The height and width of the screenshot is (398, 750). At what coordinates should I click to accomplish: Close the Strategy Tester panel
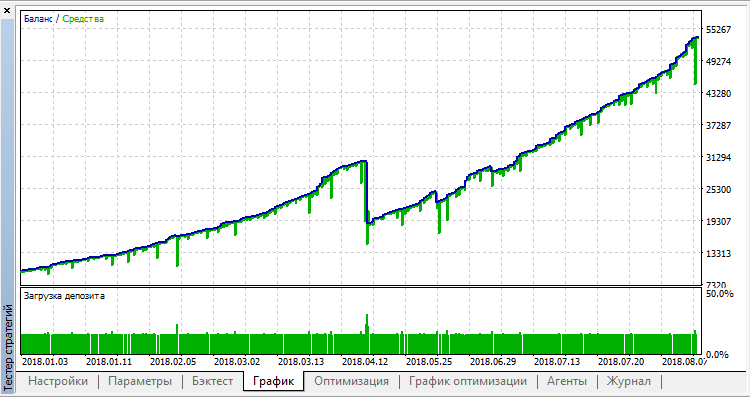pyautogui.click(x=7, y=10)
